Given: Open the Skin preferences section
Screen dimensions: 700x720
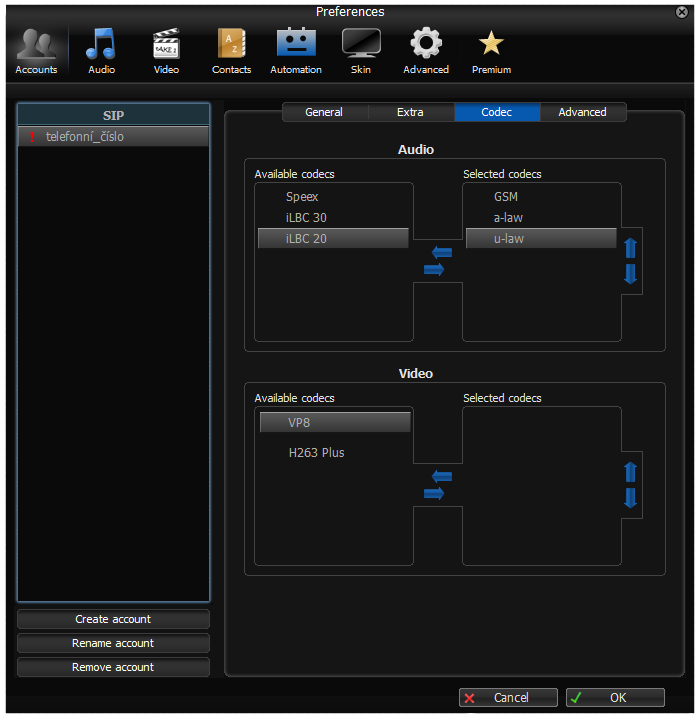Looking at the screenshot, I should (361, 52).
